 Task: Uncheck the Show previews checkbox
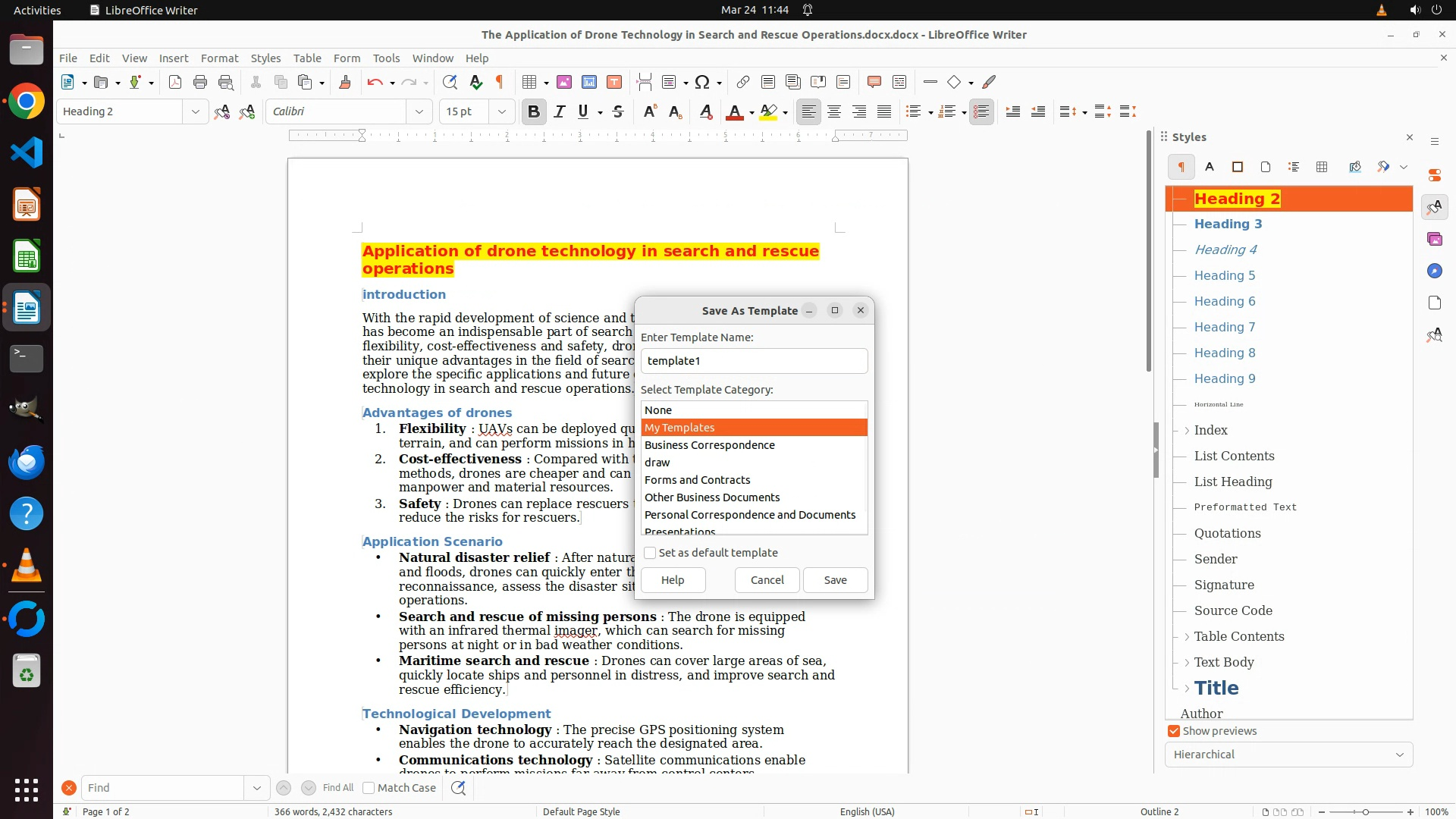1174,731
